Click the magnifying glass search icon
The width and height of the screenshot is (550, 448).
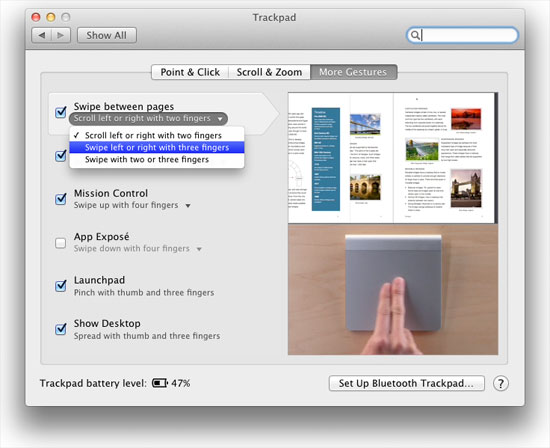point(415,35)
